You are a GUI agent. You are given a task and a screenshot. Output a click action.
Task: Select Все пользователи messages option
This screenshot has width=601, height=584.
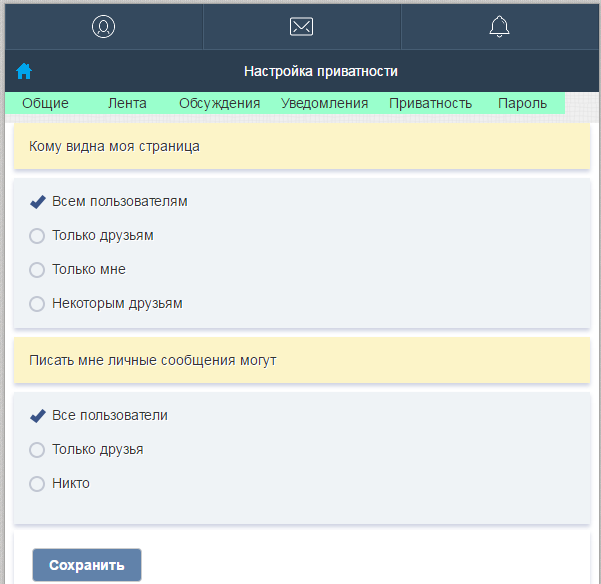tap(38, 415)
